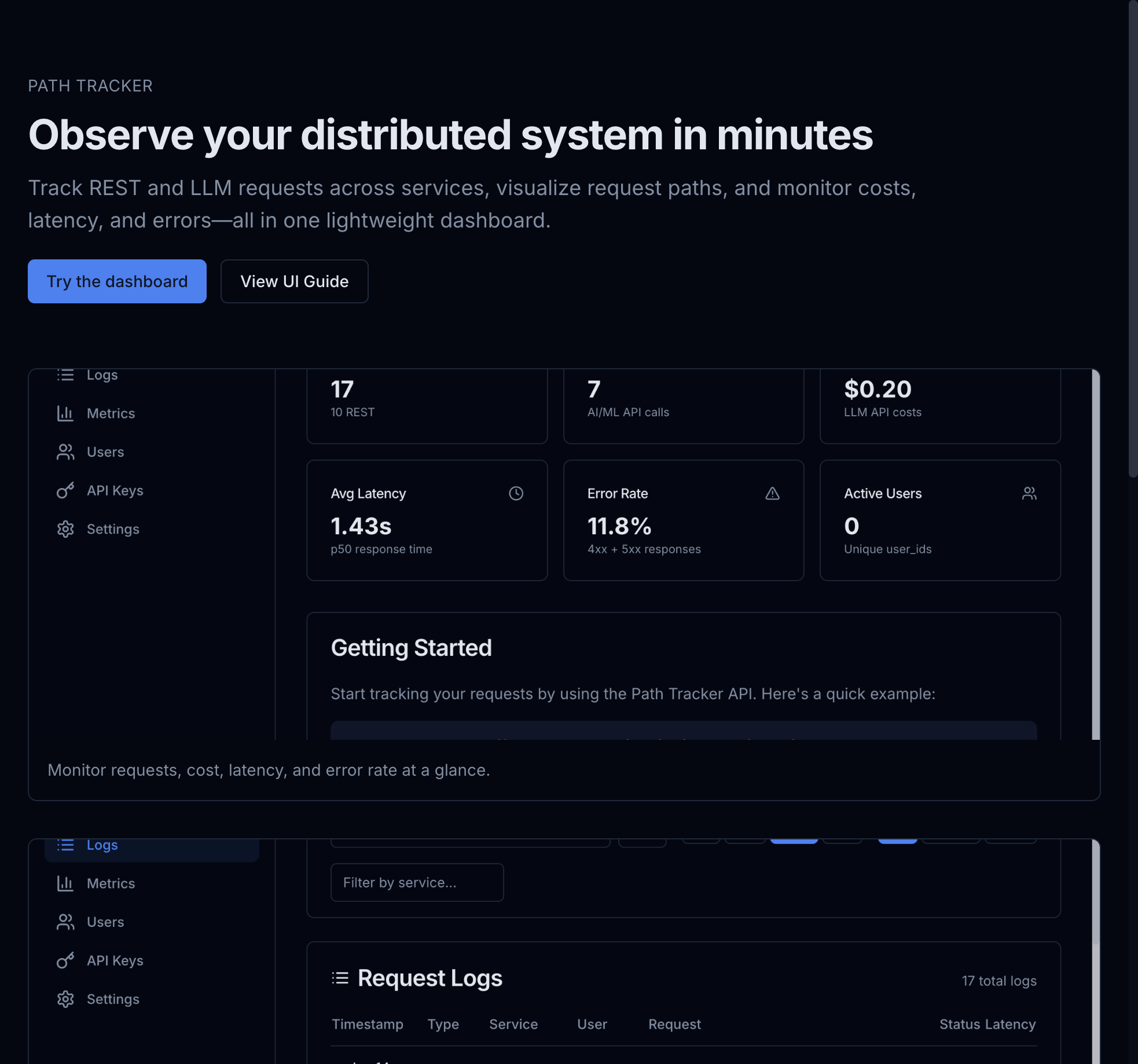This screenshot has height=1064, width=1138.
Task: Select Metrics label in upper preview sidebar
Action: pos(111,413)
